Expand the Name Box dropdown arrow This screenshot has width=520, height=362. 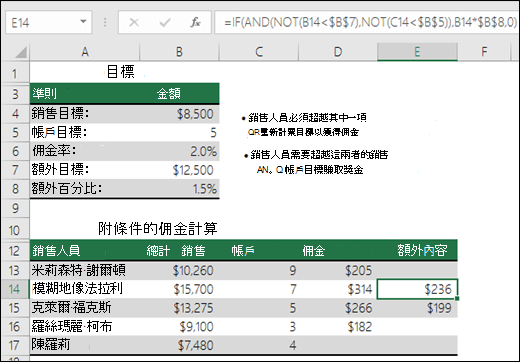click(83, 22)
